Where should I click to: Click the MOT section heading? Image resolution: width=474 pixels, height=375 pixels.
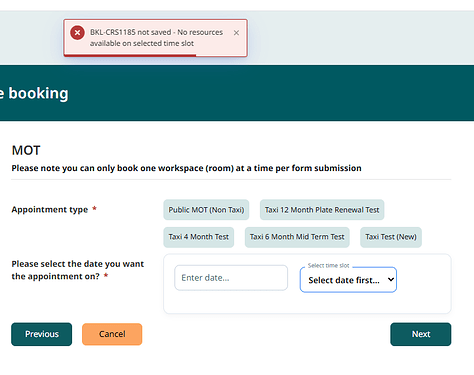click(x=26, y=150)
